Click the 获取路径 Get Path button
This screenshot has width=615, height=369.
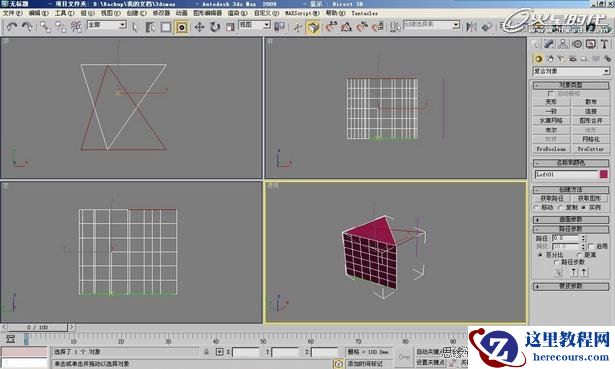point(551,198)
